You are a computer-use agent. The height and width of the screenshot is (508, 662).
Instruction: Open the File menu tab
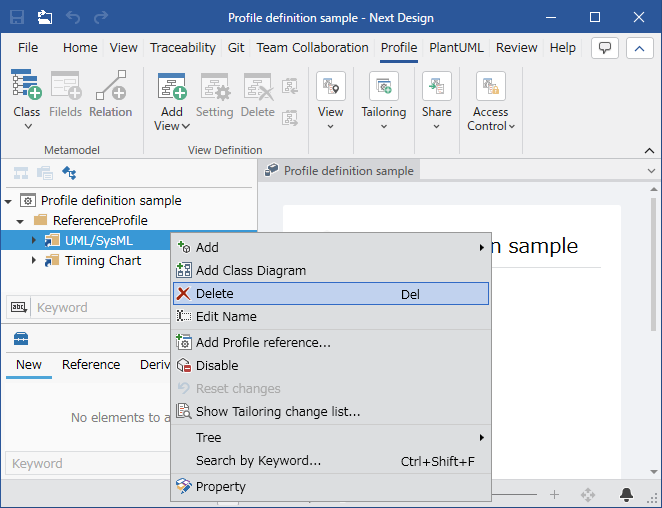28,47
